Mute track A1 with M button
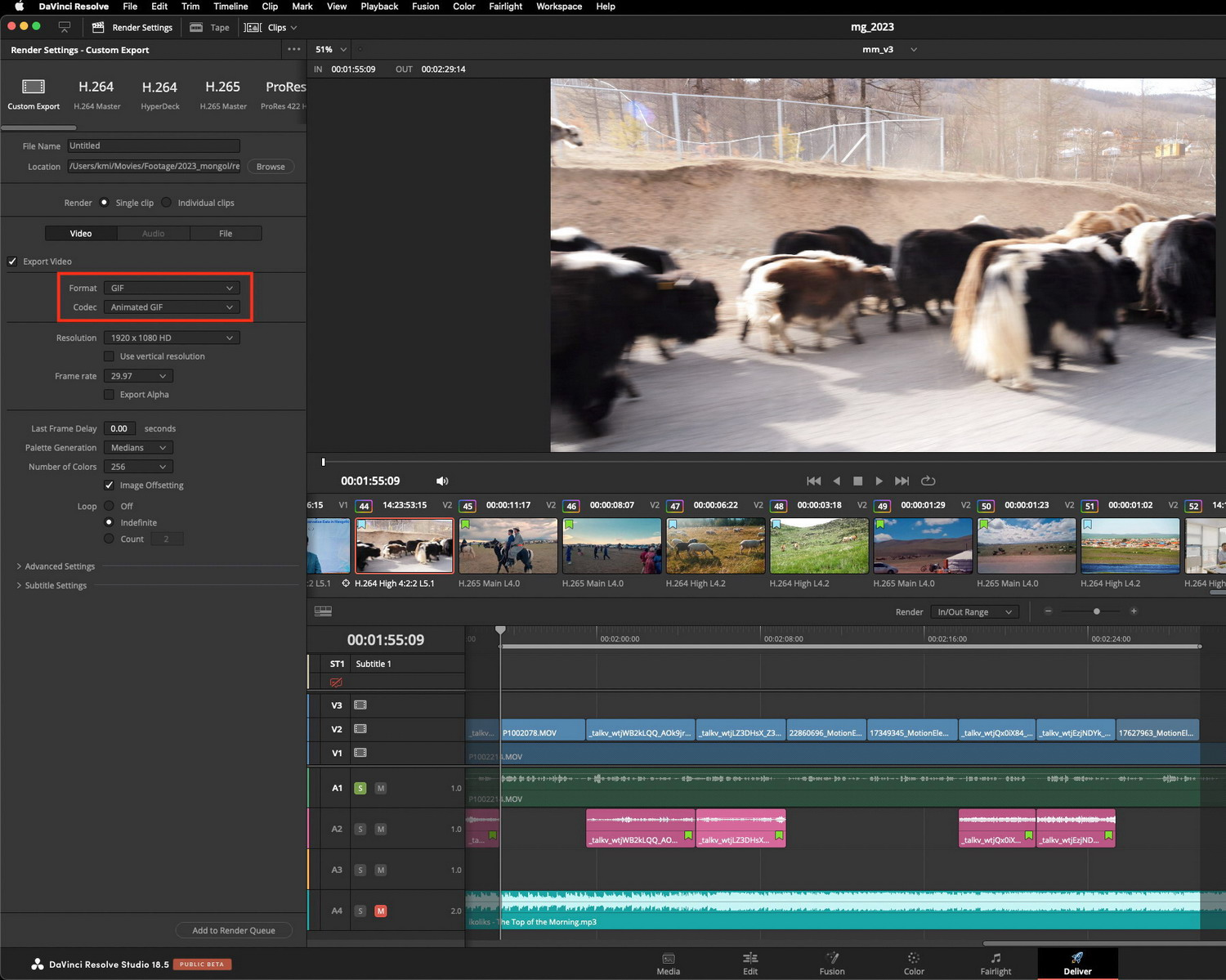 click(x=381, y=788)
